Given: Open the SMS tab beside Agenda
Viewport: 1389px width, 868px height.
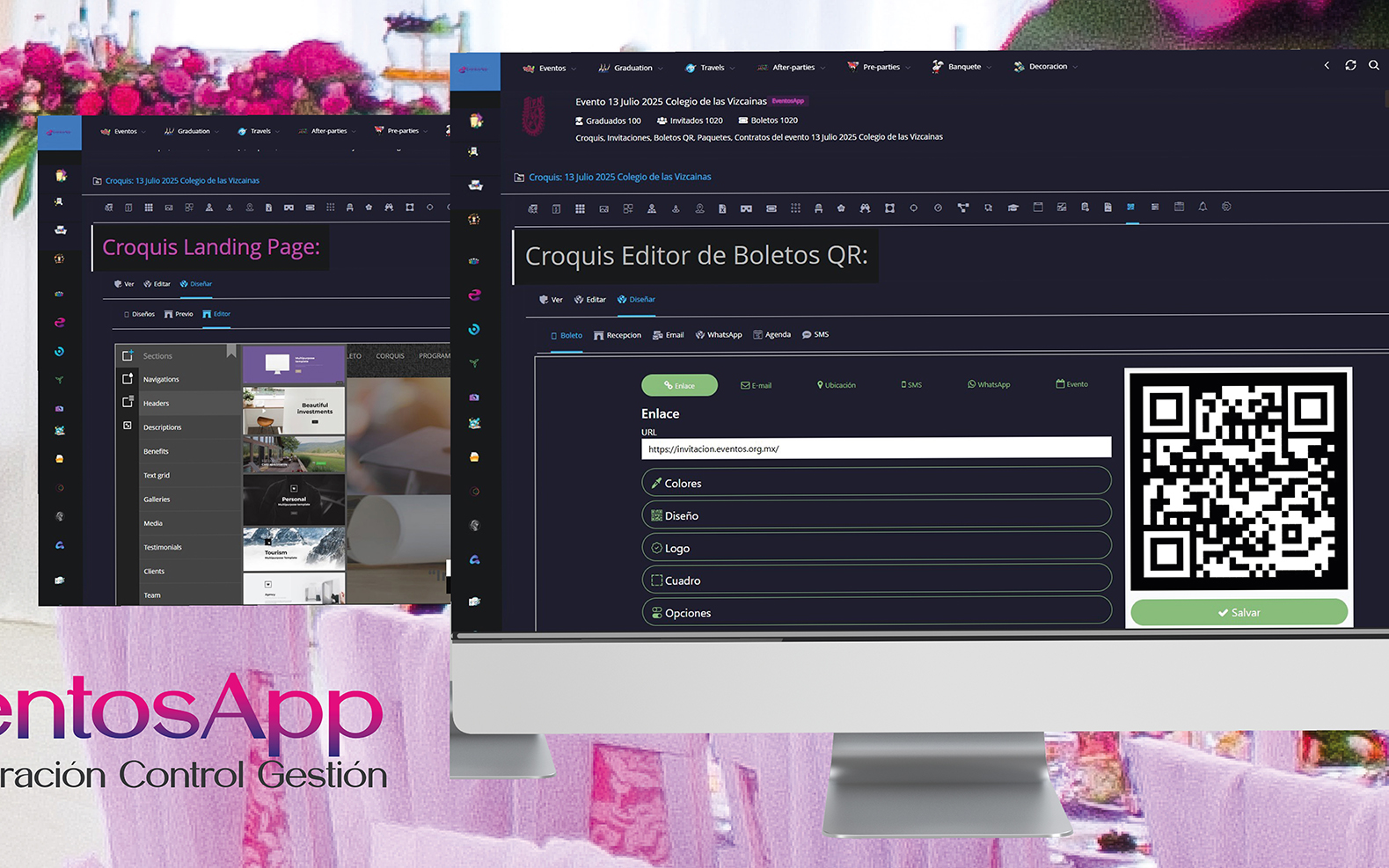Looking at the screenshot, I should pos(815,335).
